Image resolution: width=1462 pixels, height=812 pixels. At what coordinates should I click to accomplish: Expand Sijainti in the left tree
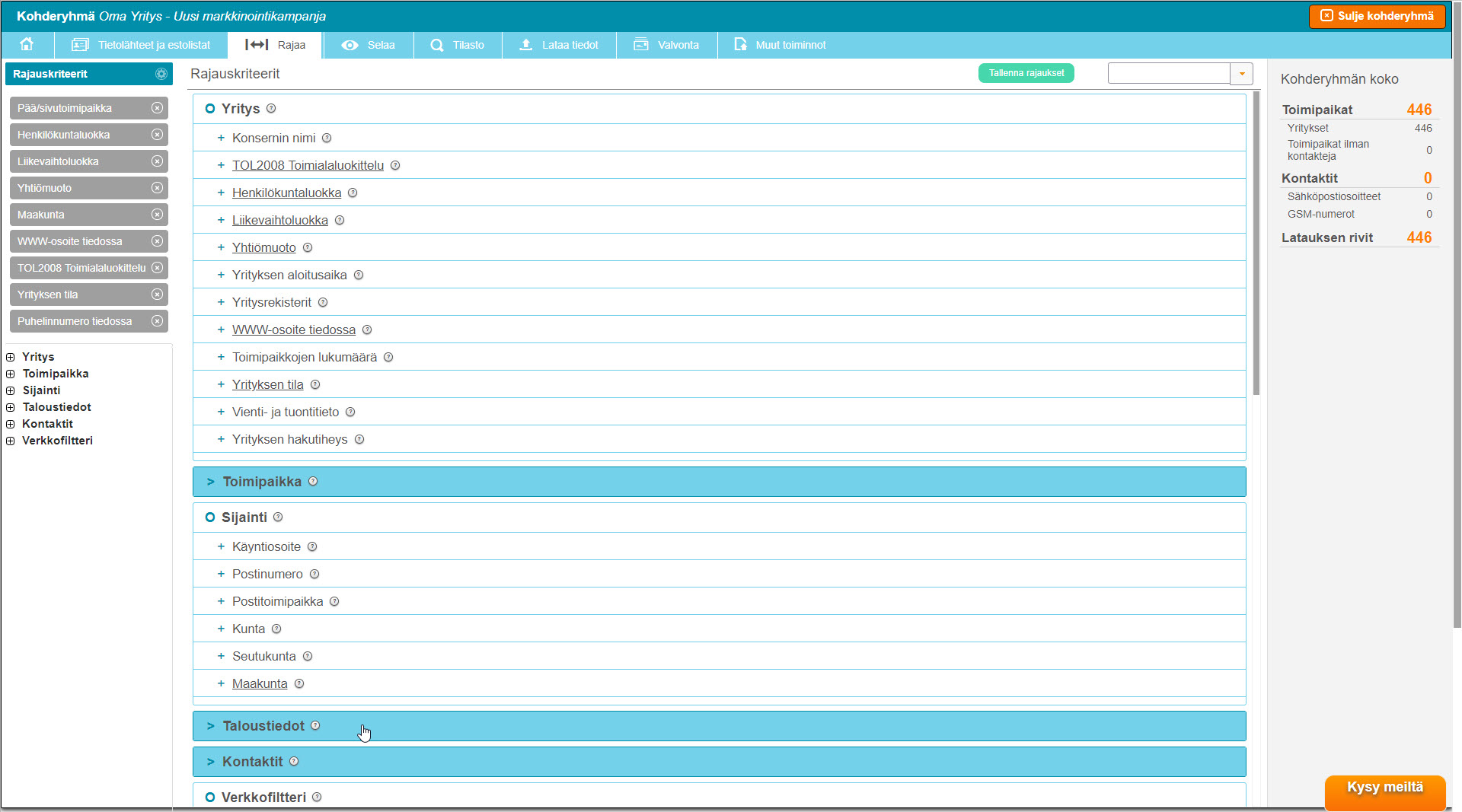click(x=11, y=390)
